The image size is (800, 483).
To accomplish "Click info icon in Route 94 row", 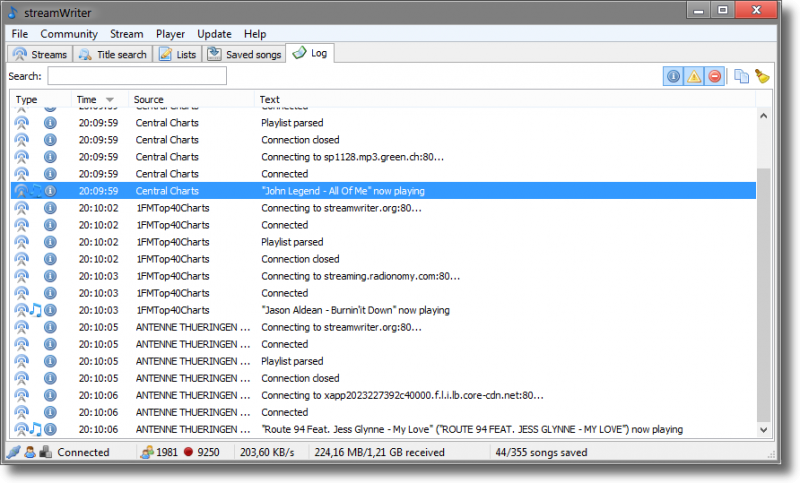I will click(50, 429).
